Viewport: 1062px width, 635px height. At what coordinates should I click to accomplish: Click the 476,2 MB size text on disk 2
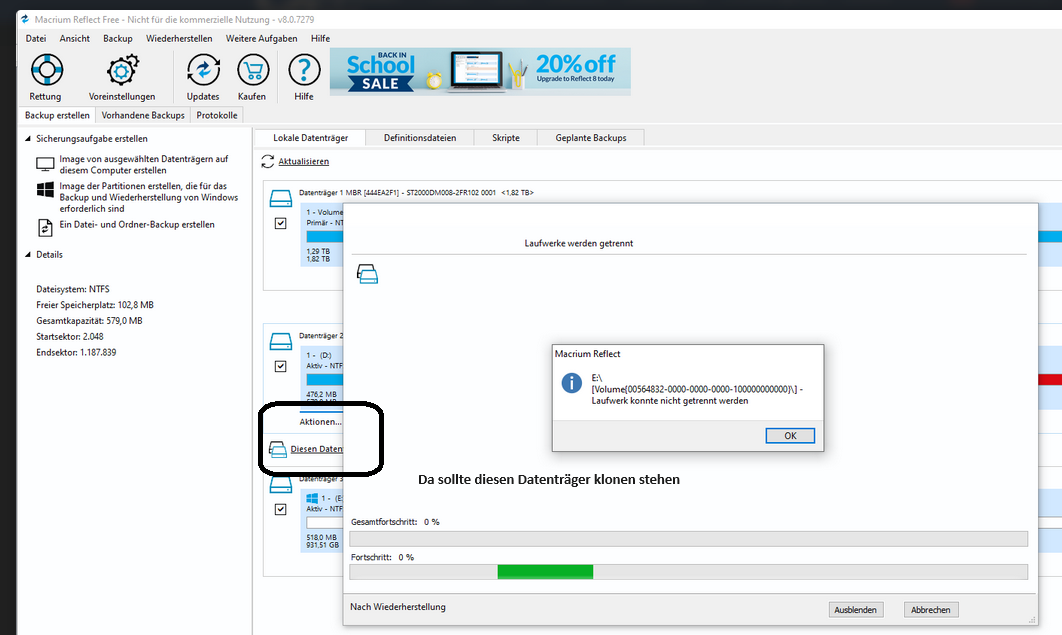321,394
